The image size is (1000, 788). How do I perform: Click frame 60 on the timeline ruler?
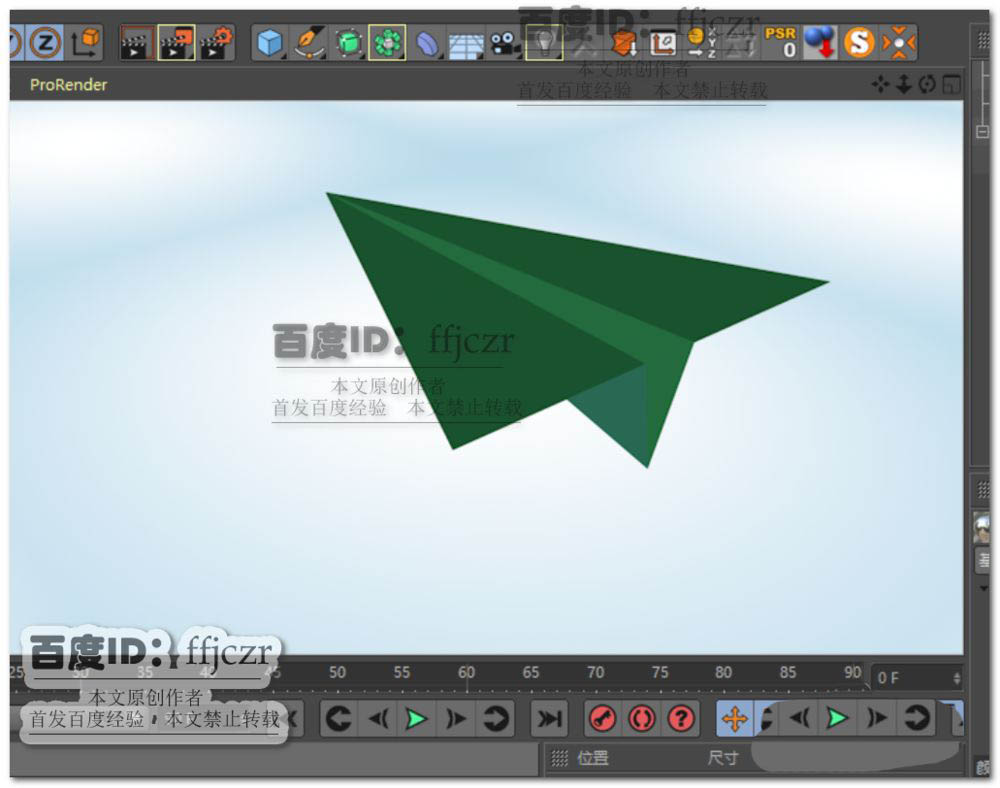[x=466, y=673]
